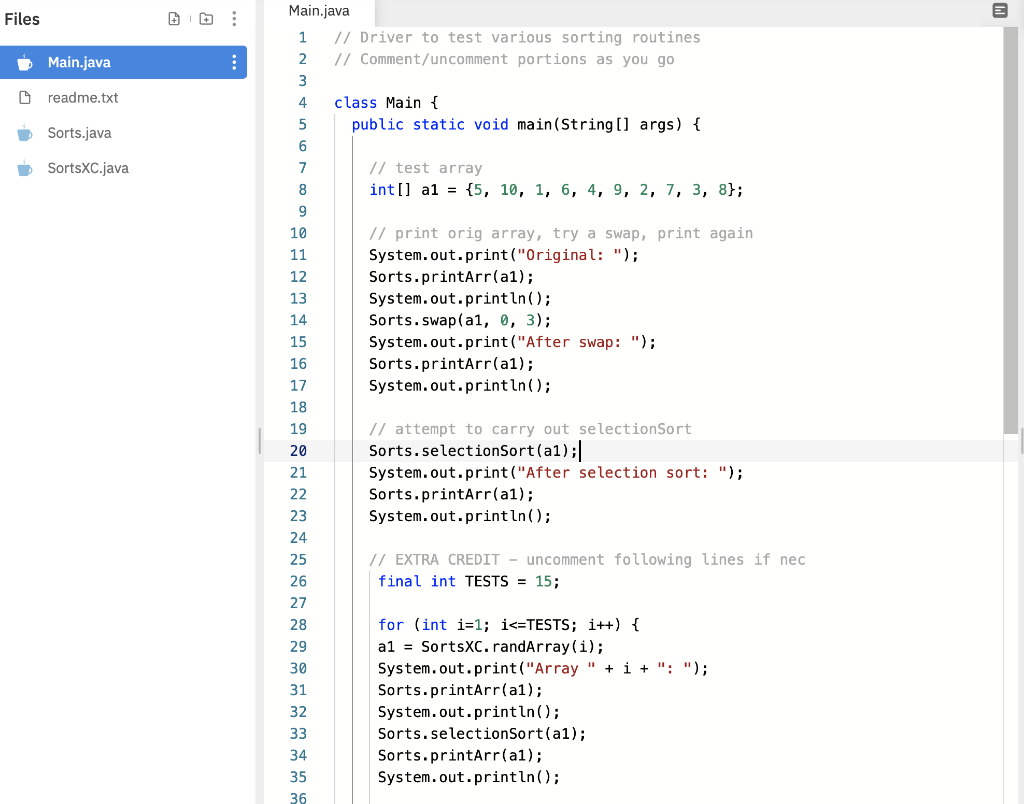
Task: Click the new file icon
Action: pyautogui.click(x=174, y=19)
